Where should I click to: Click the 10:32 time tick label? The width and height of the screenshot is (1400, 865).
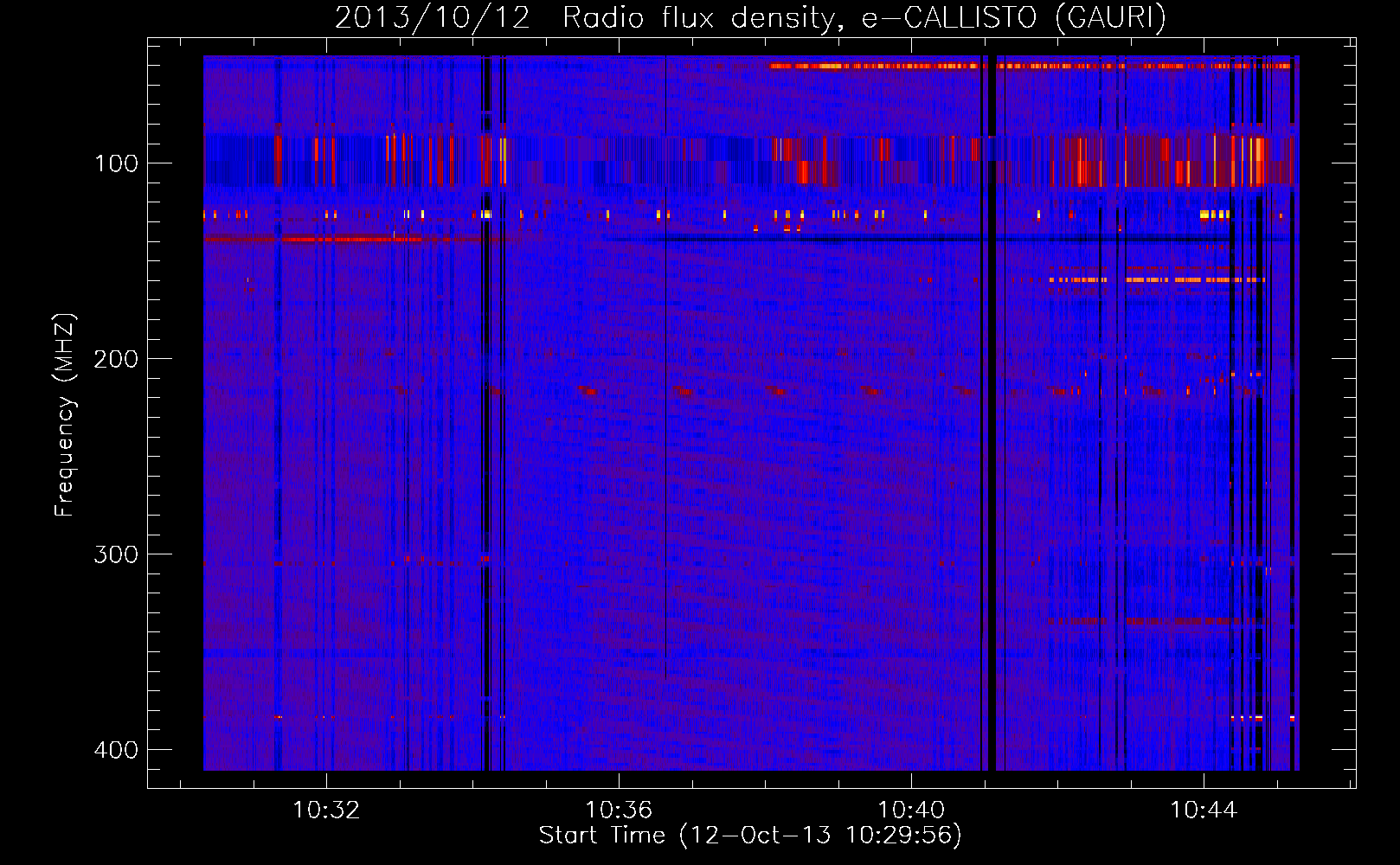click(326, 811)
